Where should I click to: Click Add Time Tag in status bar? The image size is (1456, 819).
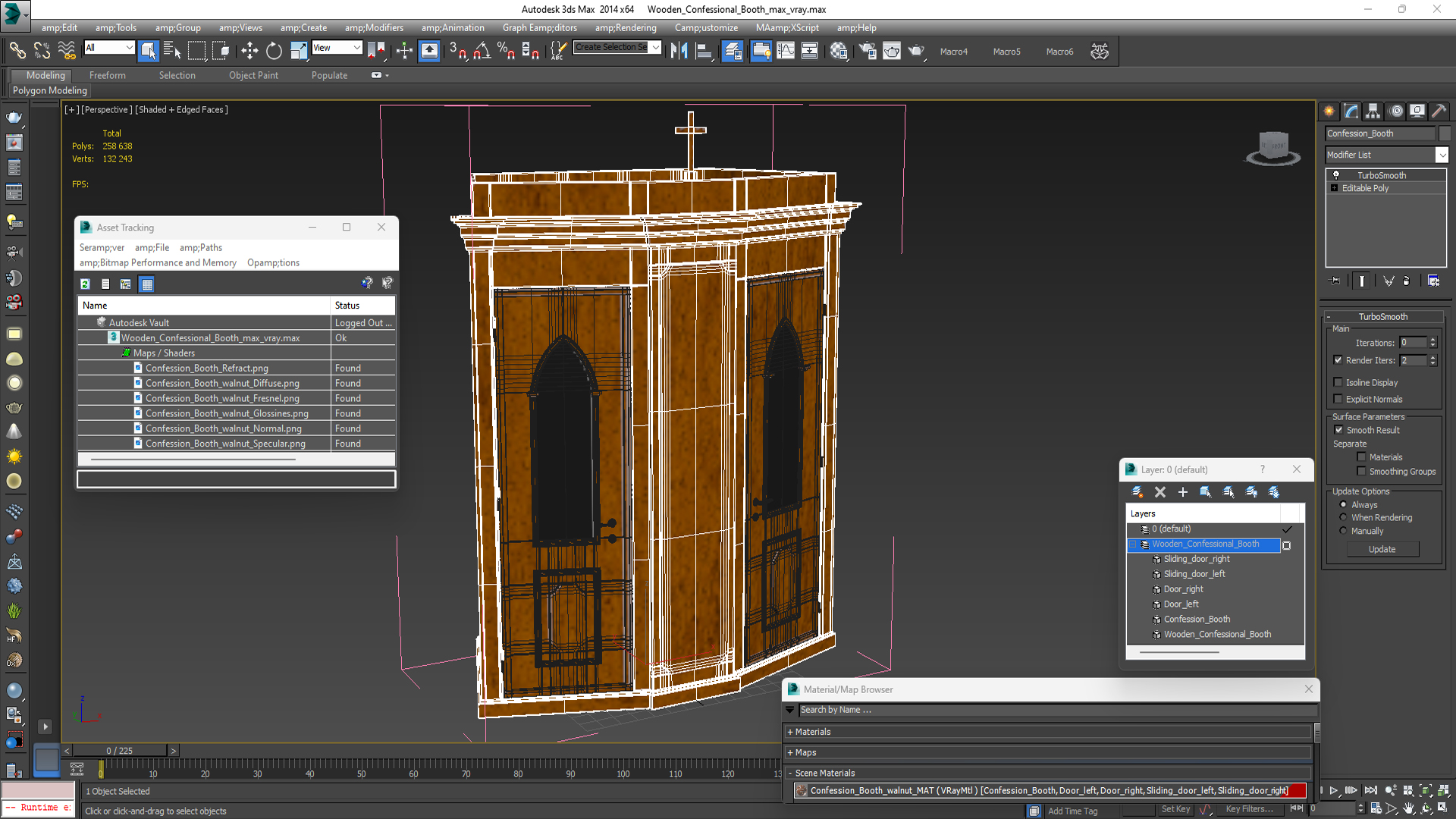tap(1072, 811)
